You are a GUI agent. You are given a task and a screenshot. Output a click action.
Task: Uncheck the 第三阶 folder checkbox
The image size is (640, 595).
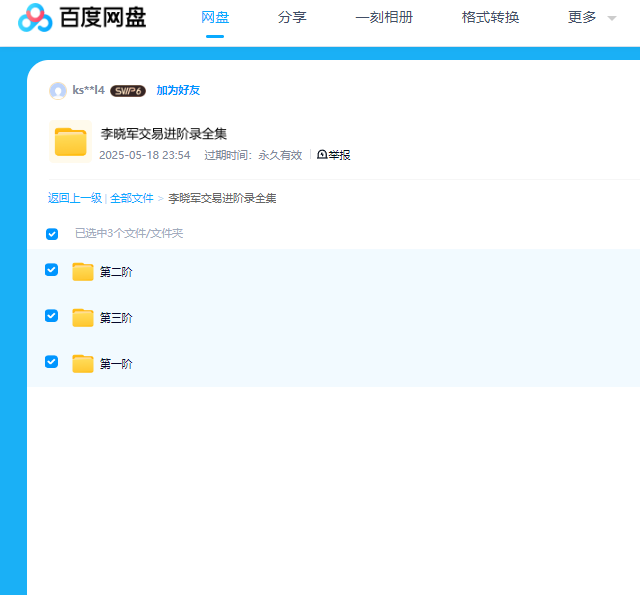[52, 316]
